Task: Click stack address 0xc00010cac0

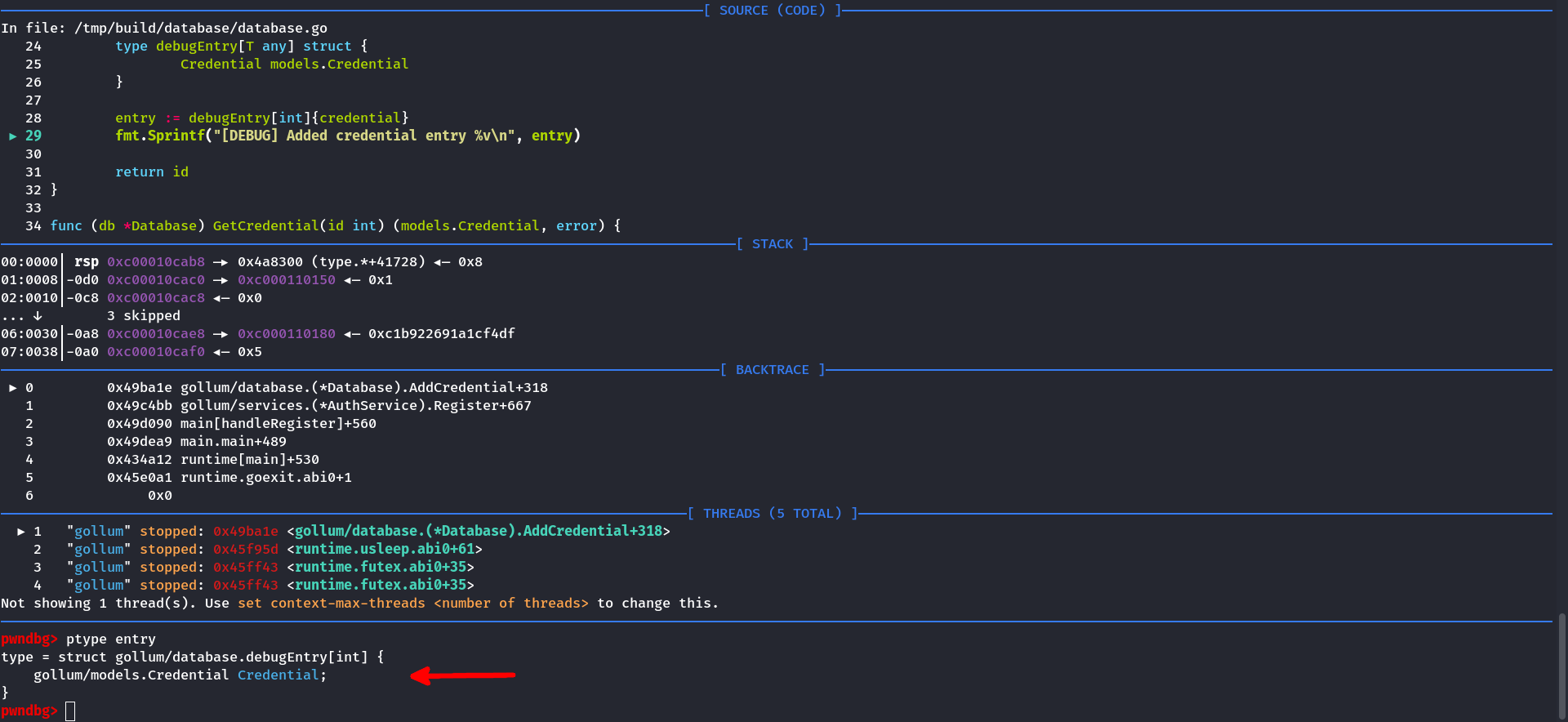Action: 156,280
